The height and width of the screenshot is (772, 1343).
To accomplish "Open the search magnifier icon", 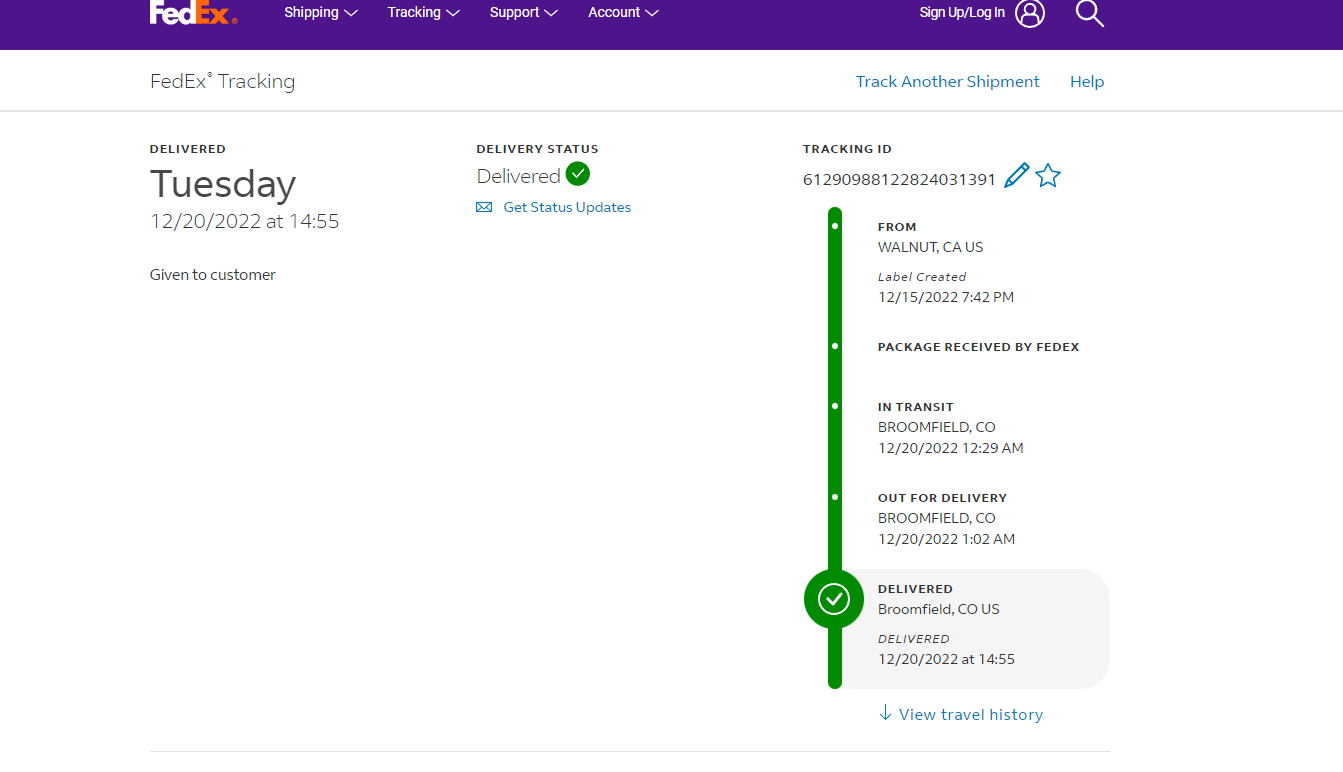I will [x=1089, y=13].
